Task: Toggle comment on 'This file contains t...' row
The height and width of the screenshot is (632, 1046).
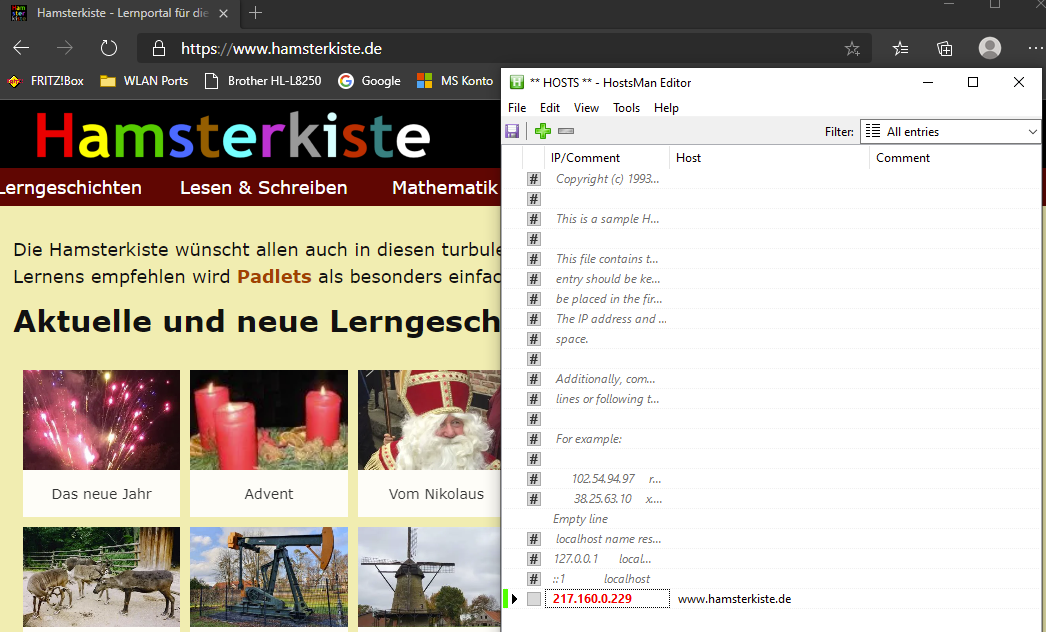Action: (534, 259)
